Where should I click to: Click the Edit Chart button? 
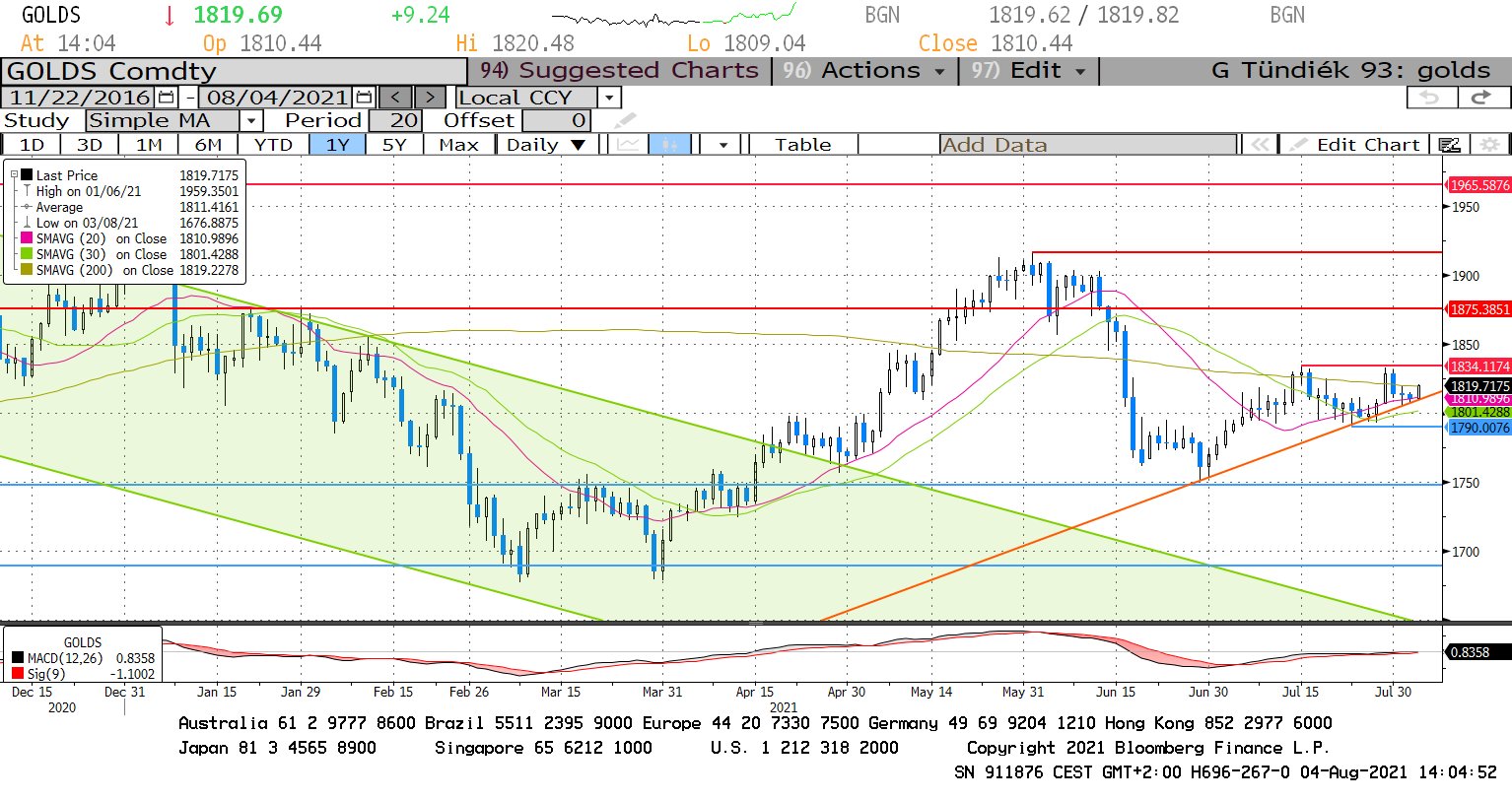pyautogui.click(x=1356, y=145)
